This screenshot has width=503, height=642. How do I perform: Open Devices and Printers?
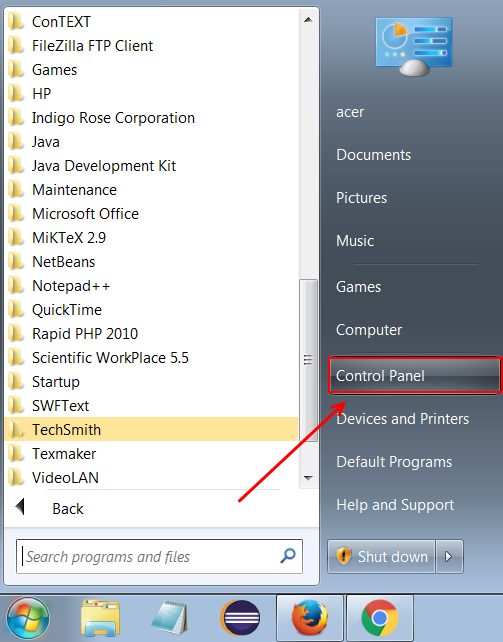(x=402, y=418)
